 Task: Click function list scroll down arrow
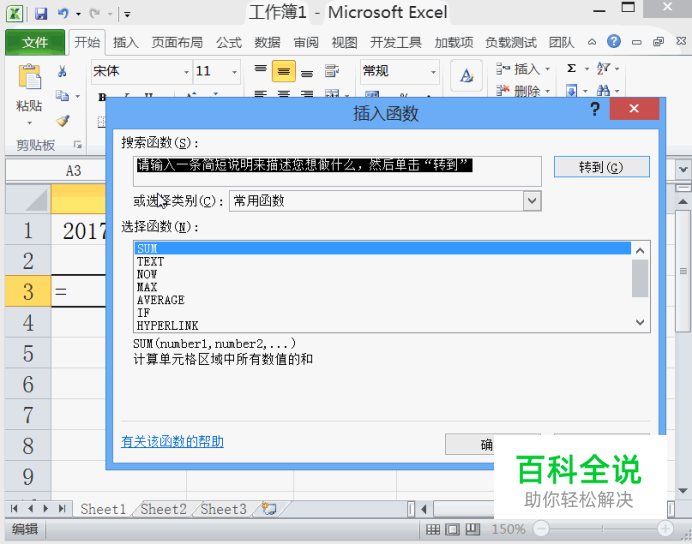640,323
